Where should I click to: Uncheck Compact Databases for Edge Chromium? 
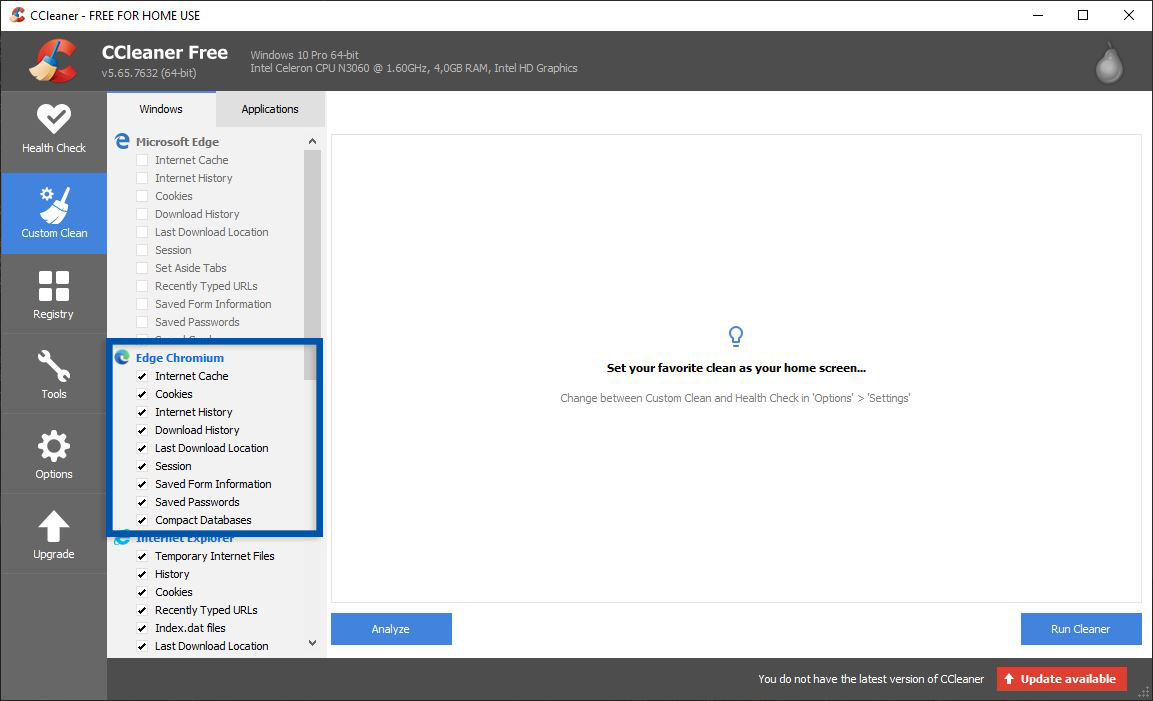(x=143, y=520)
